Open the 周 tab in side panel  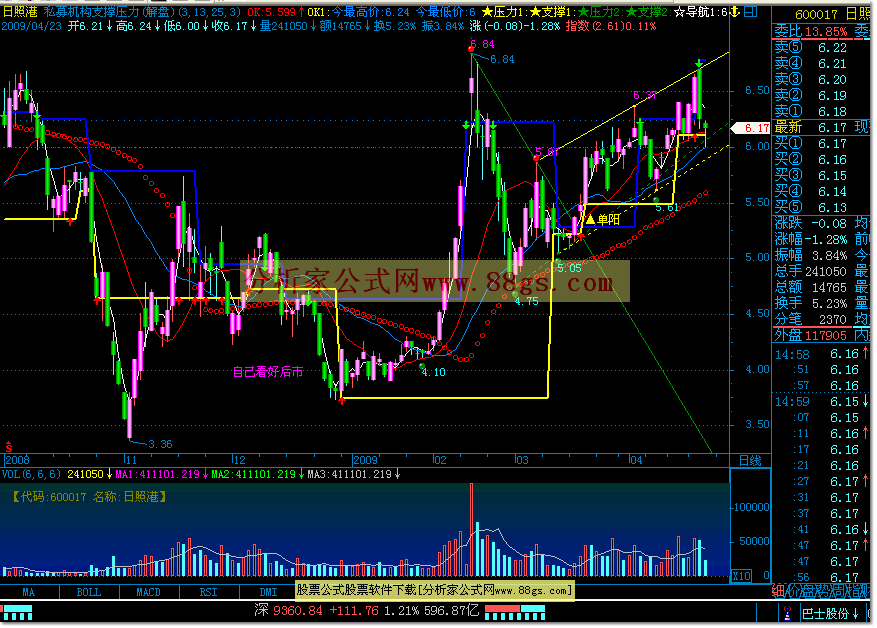click(838, 591)
